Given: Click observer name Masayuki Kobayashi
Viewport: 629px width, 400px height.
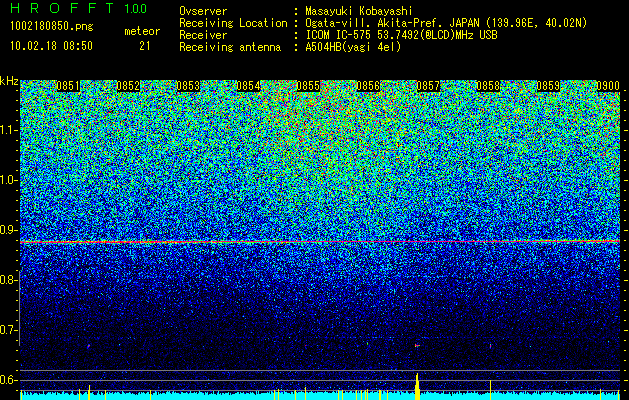Looking at the screenshot, I should (x=359, y=11).
